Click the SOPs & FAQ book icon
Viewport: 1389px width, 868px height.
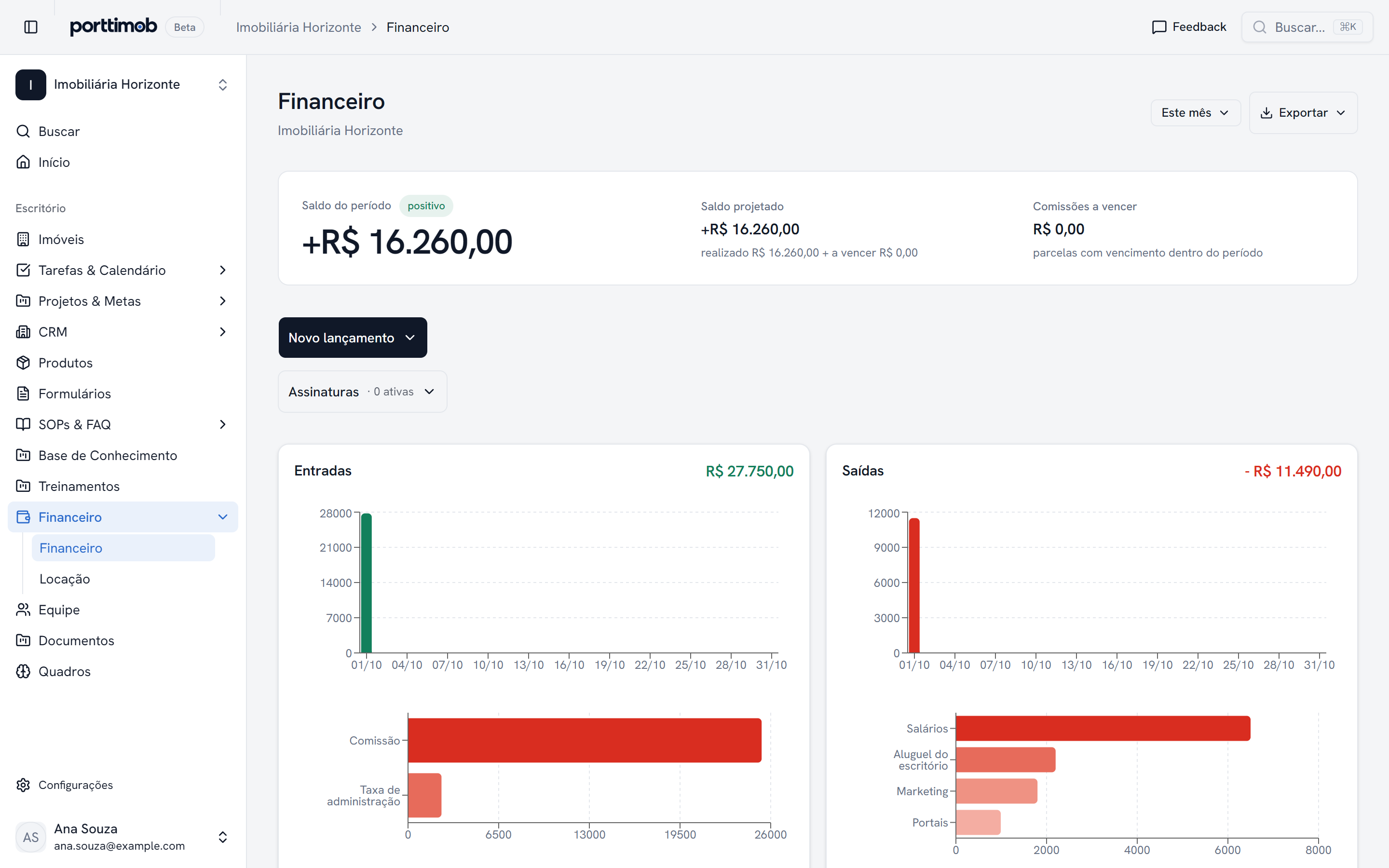pos(23,424)
